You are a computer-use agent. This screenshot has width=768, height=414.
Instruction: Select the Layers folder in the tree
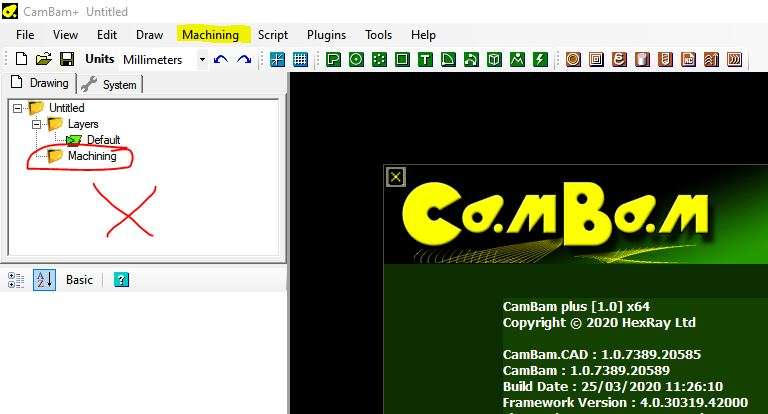coord(83,124)
